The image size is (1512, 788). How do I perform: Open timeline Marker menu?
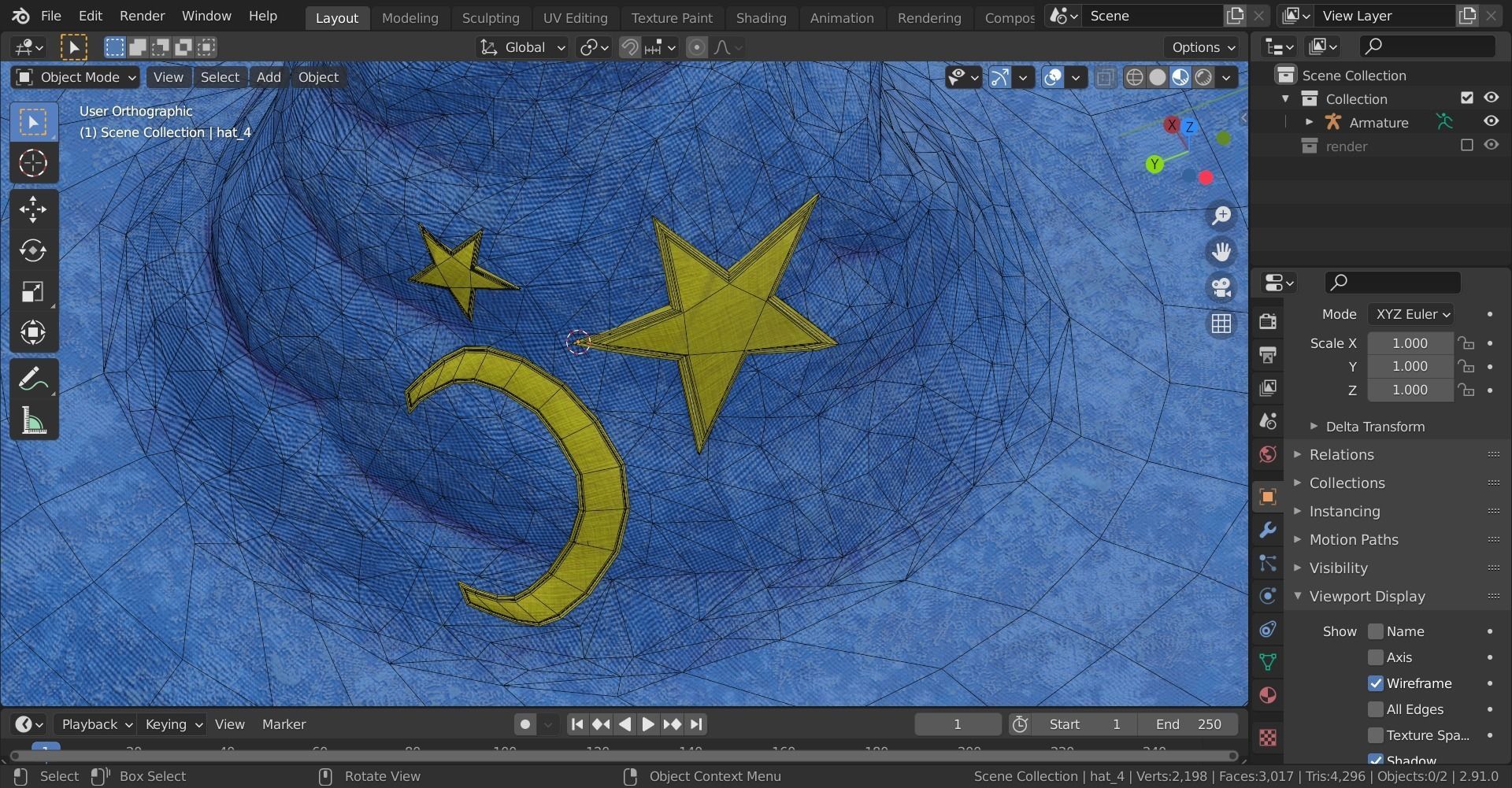pos(284,724)
